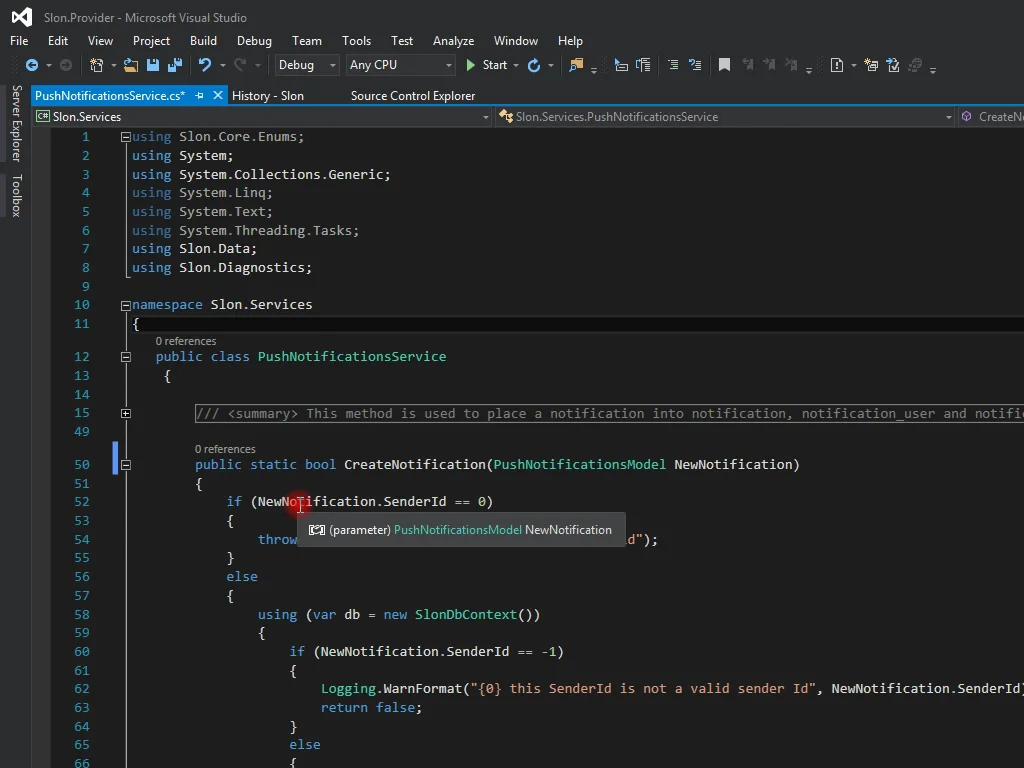
Task: Click the Decrease Indent icon
Action: click(621, 65)
